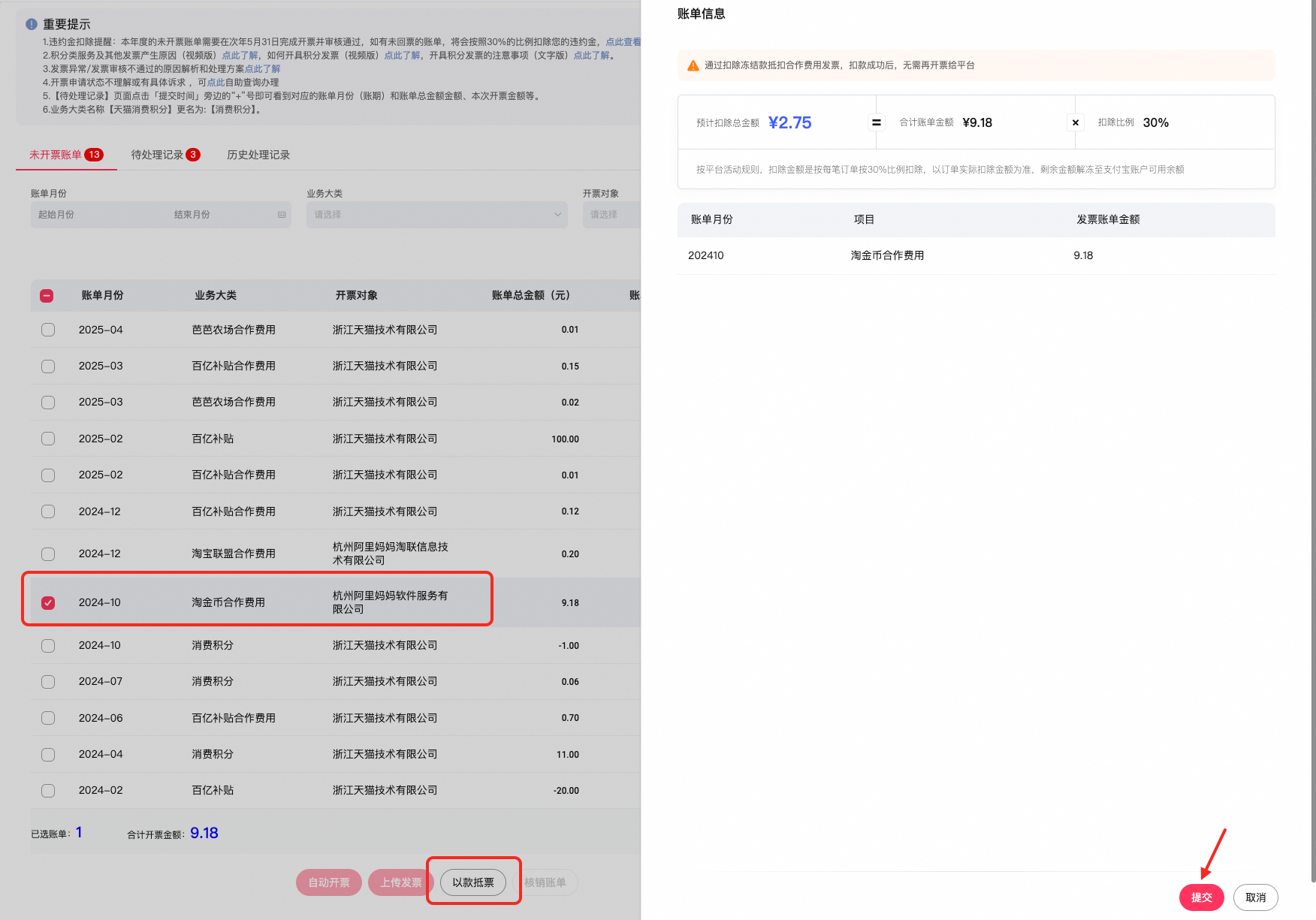Check the 2024-12 百亿补贴合作费用 row checkbox
The height and width of the screenshot is (920, 1316).
coord(48,511)
